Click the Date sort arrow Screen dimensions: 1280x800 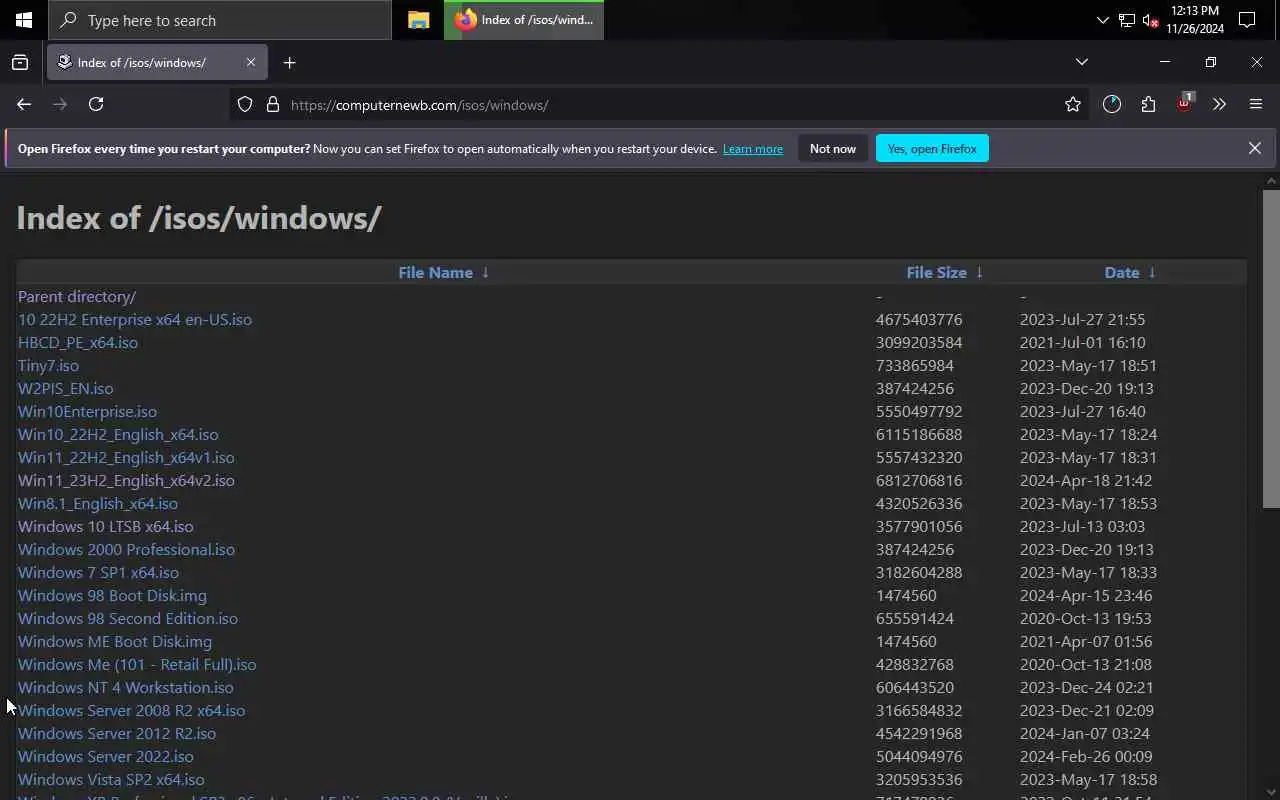pos(1152,272)
